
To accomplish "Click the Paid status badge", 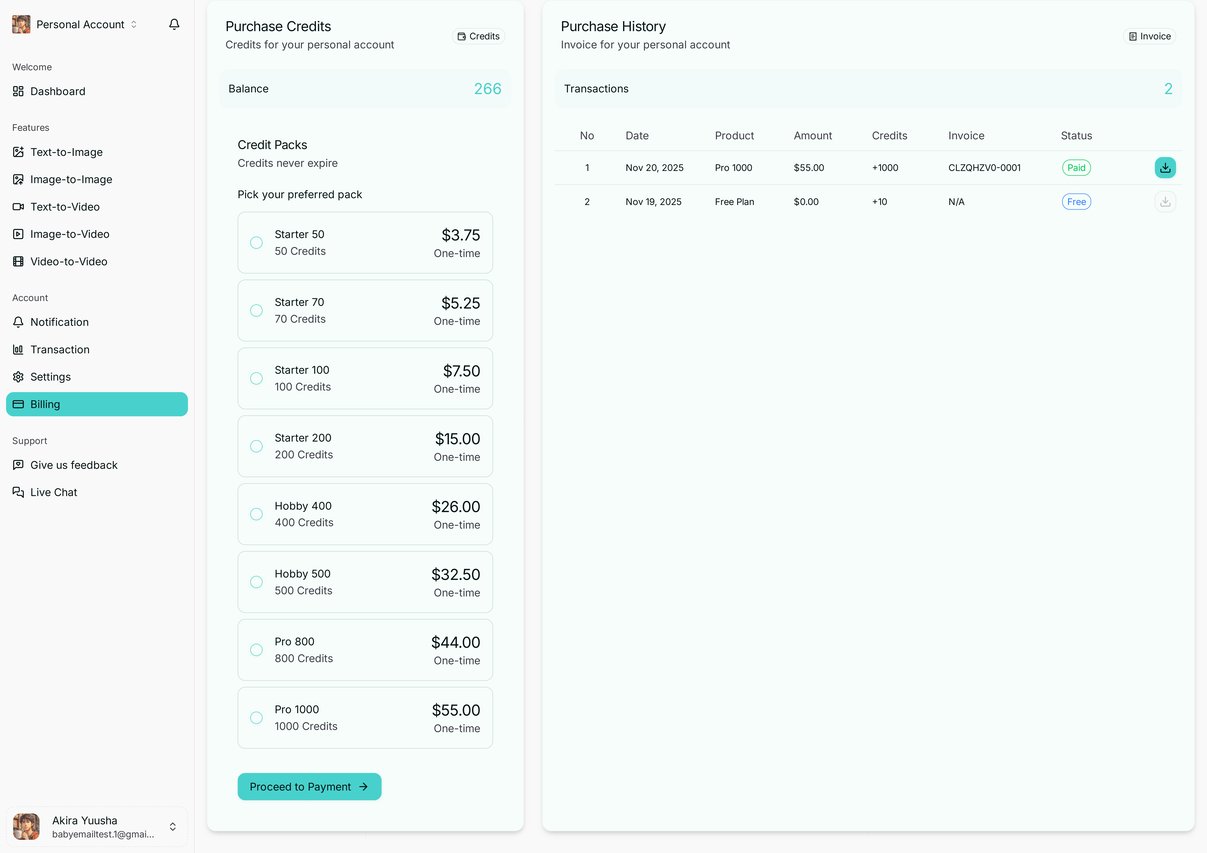I will click(1076, 167).
